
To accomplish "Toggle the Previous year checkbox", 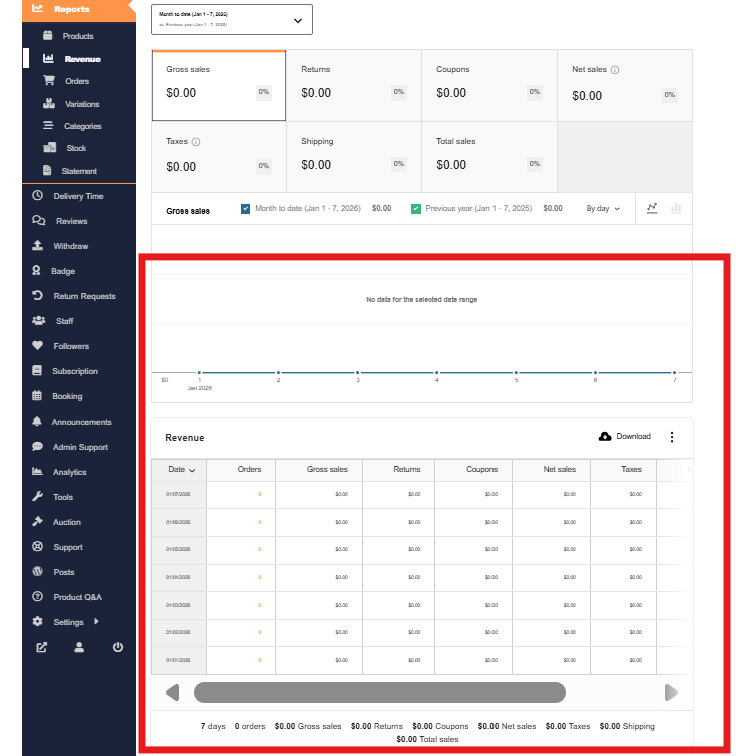I will 416,209.
